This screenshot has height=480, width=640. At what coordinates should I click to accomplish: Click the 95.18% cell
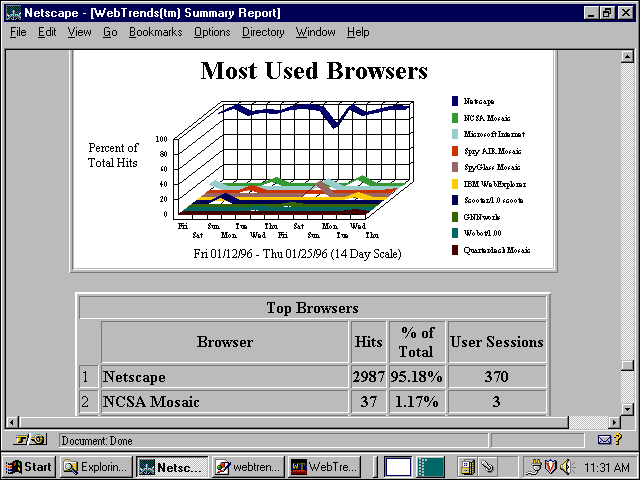[x=417, y=376]
